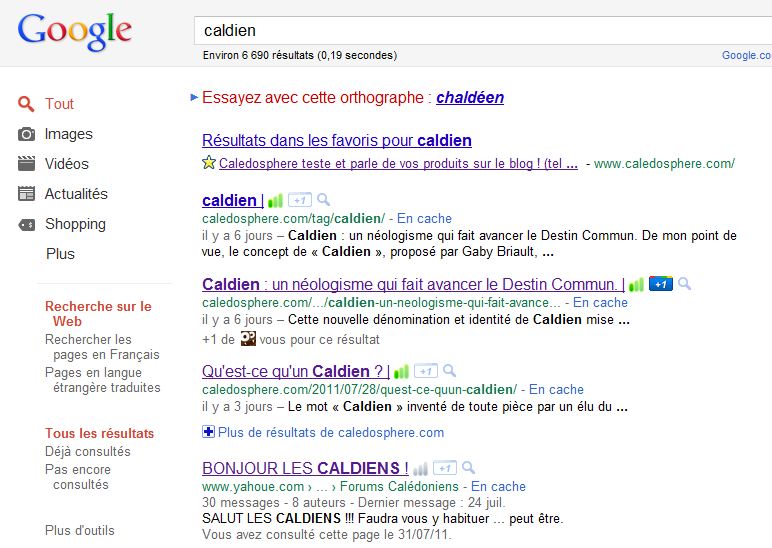Click magnifier preview icon next to Qu'est-ce qu'un Caldien
772x548 pixels.
tap(450, 371)
